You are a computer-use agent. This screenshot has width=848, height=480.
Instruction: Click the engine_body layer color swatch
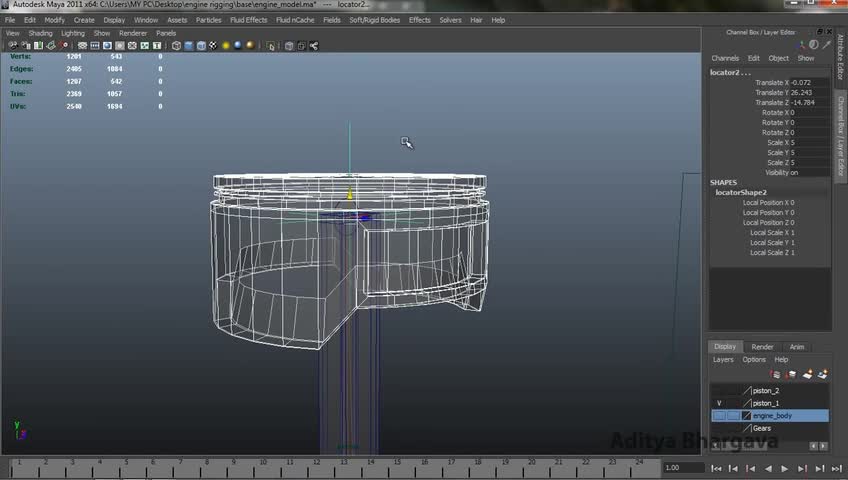(746, 415)
